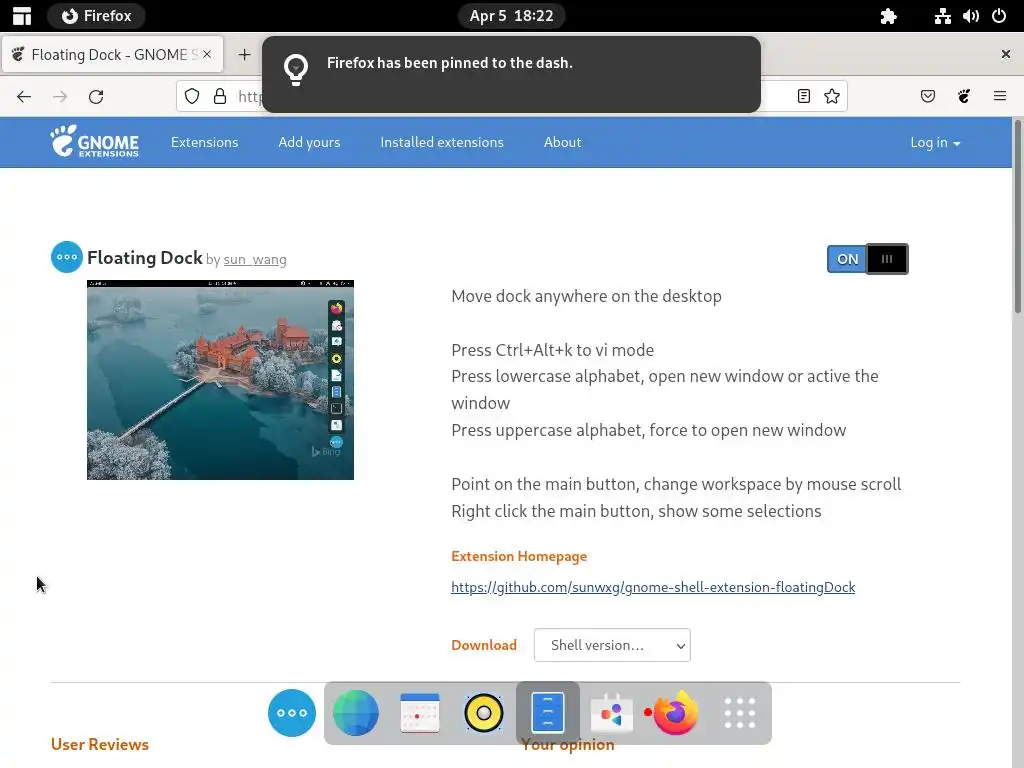
Task: Click the Firefox pinned to dash notification
Action: coord(511,74)
